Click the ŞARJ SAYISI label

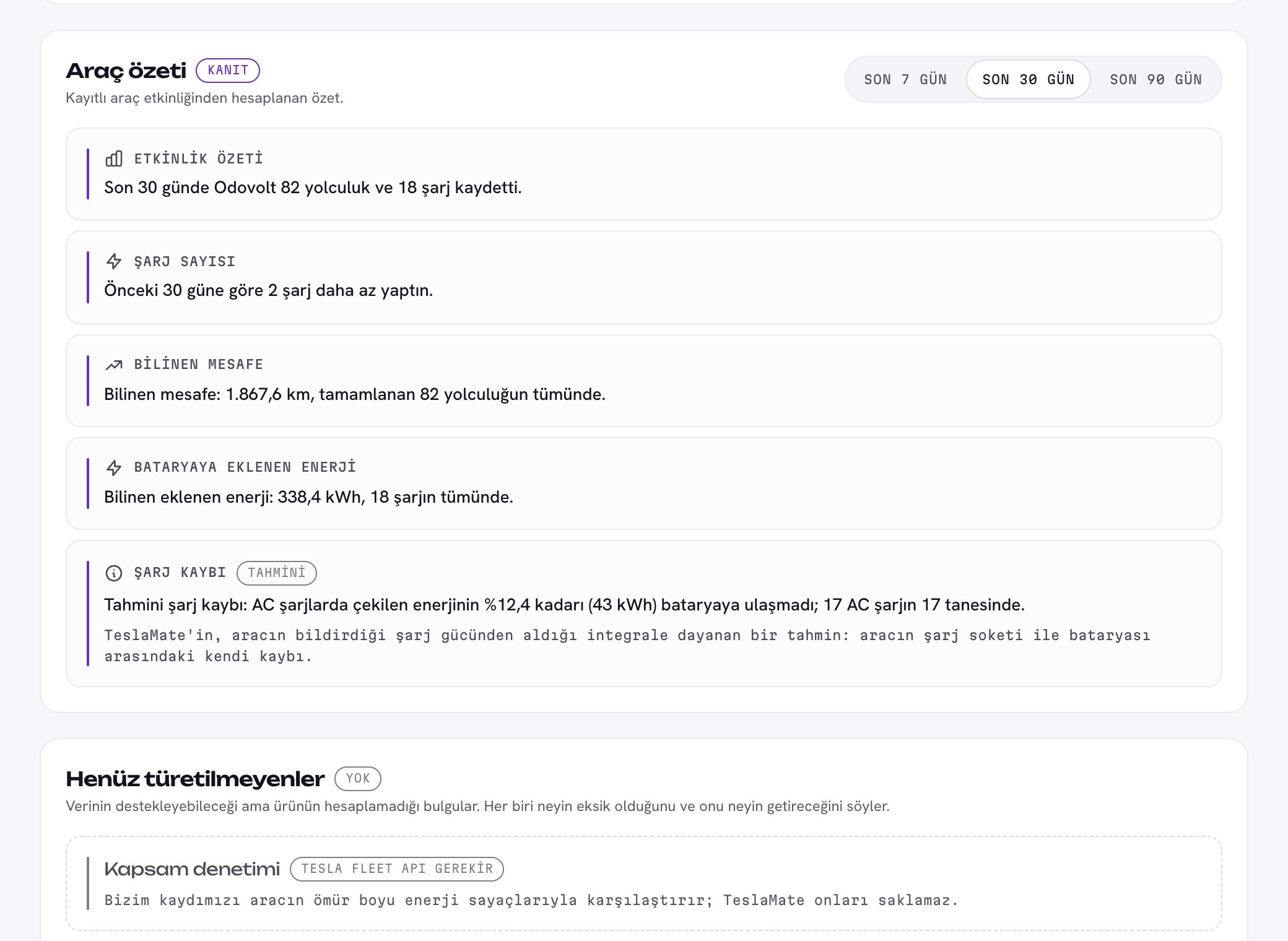pyautogui.click(x=185, y=261)
